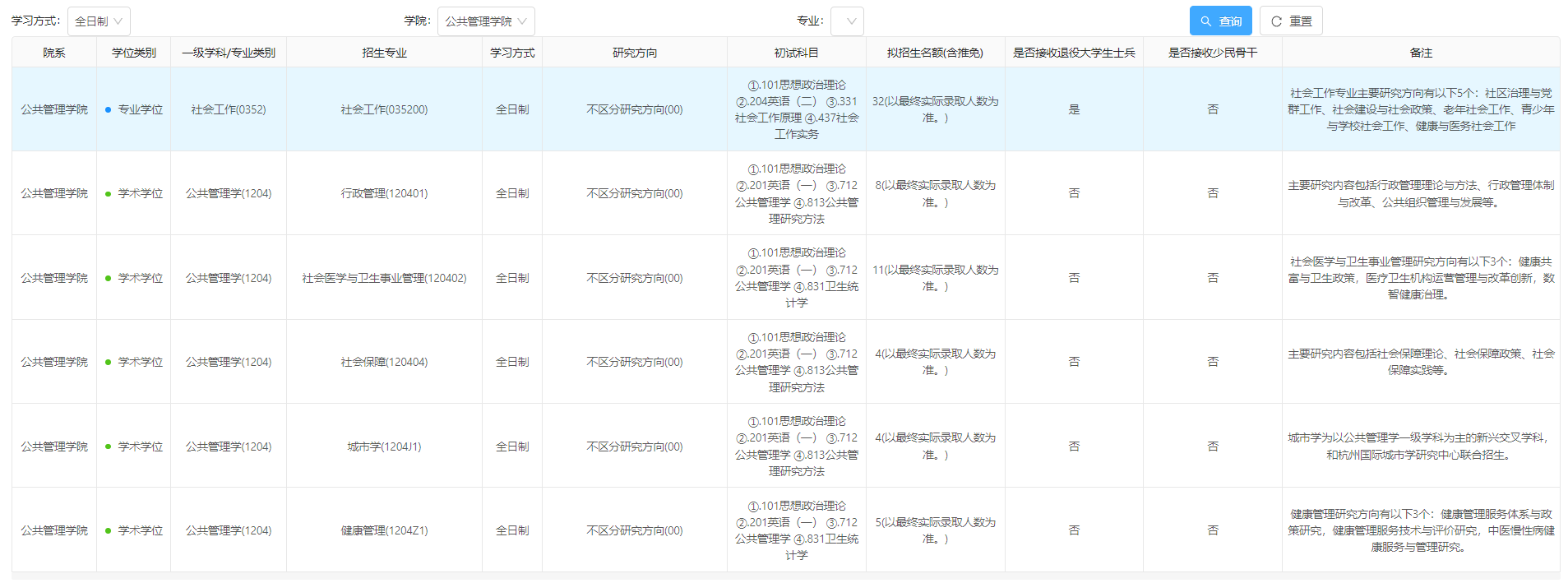
Task: Click exam subjects cell for 社会工作 row
Action: click(x=797, y=109)
